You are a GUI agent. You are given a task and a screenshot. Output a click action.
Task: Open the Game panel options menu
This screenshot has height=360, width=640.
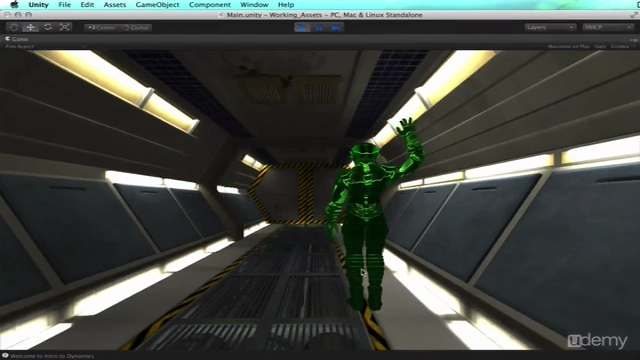point(633,40)
